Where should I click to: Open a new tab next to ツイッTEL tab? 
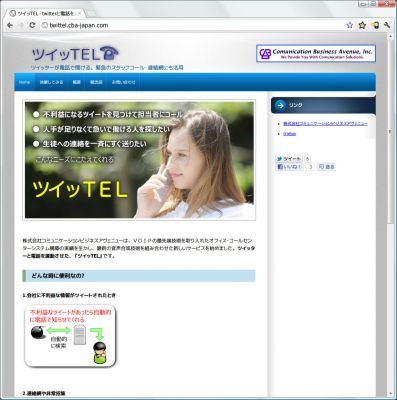tap(91, 14)
